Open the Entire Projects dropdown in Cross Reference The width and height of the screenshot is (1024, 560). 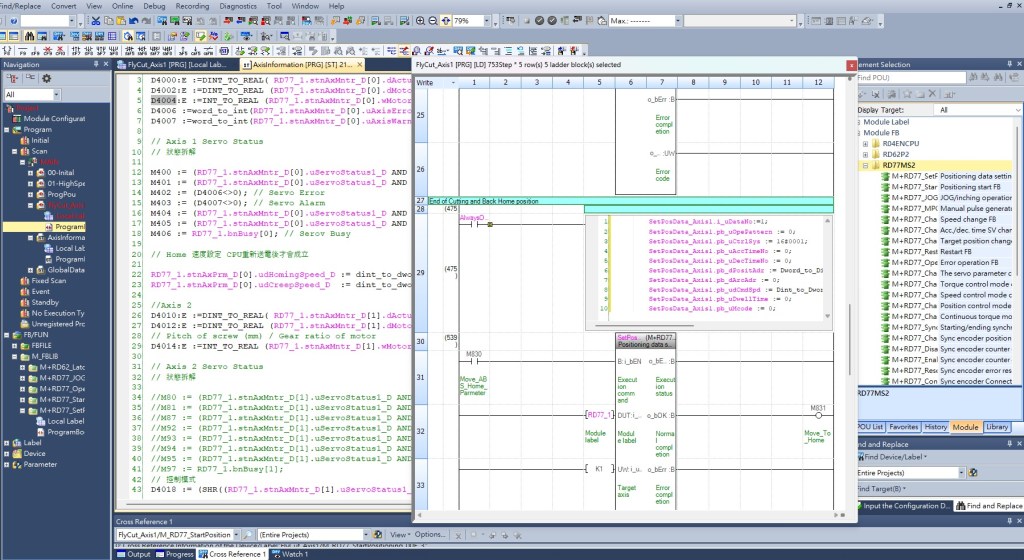pos(366,535)
